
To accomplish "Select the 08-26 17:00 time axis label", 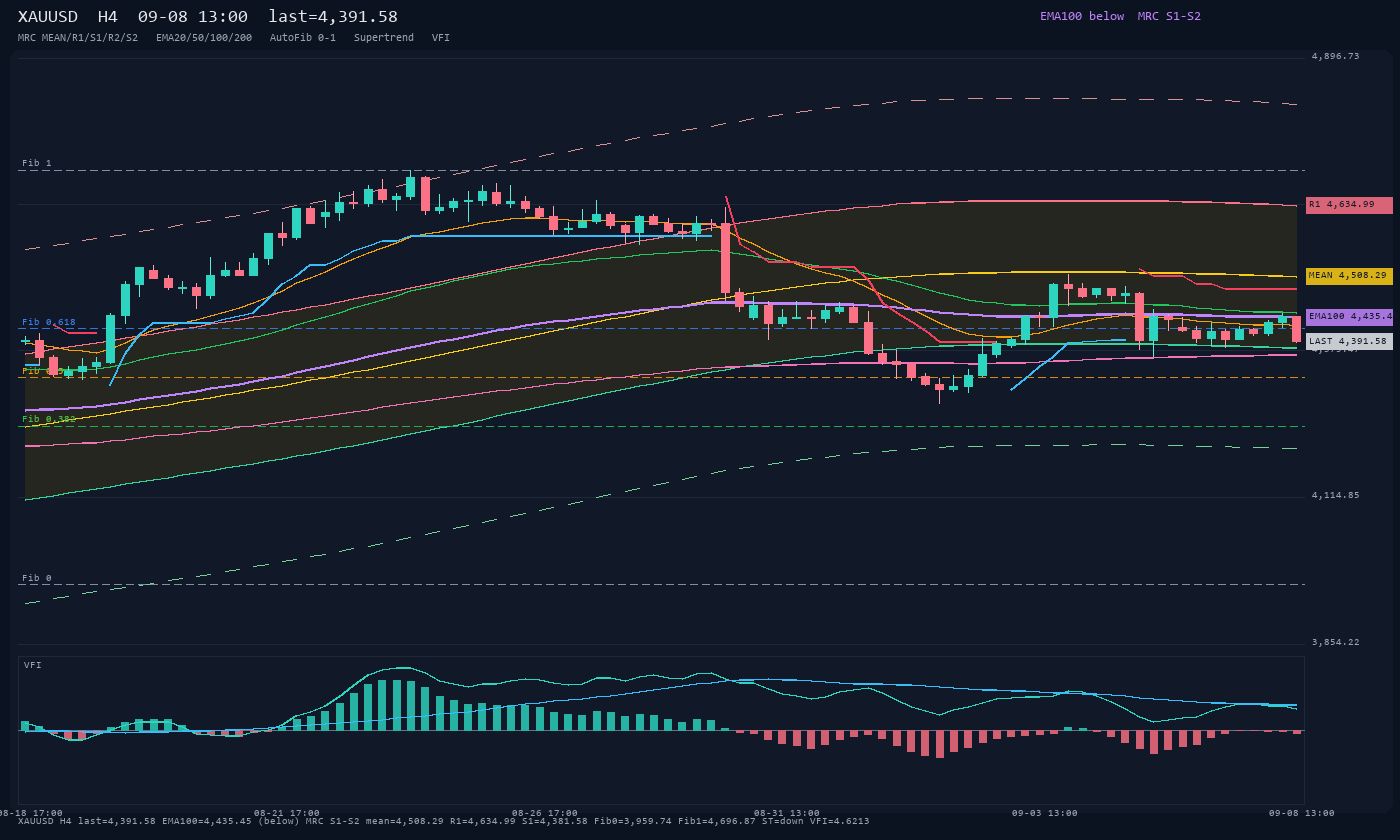I will click(545, 813).
